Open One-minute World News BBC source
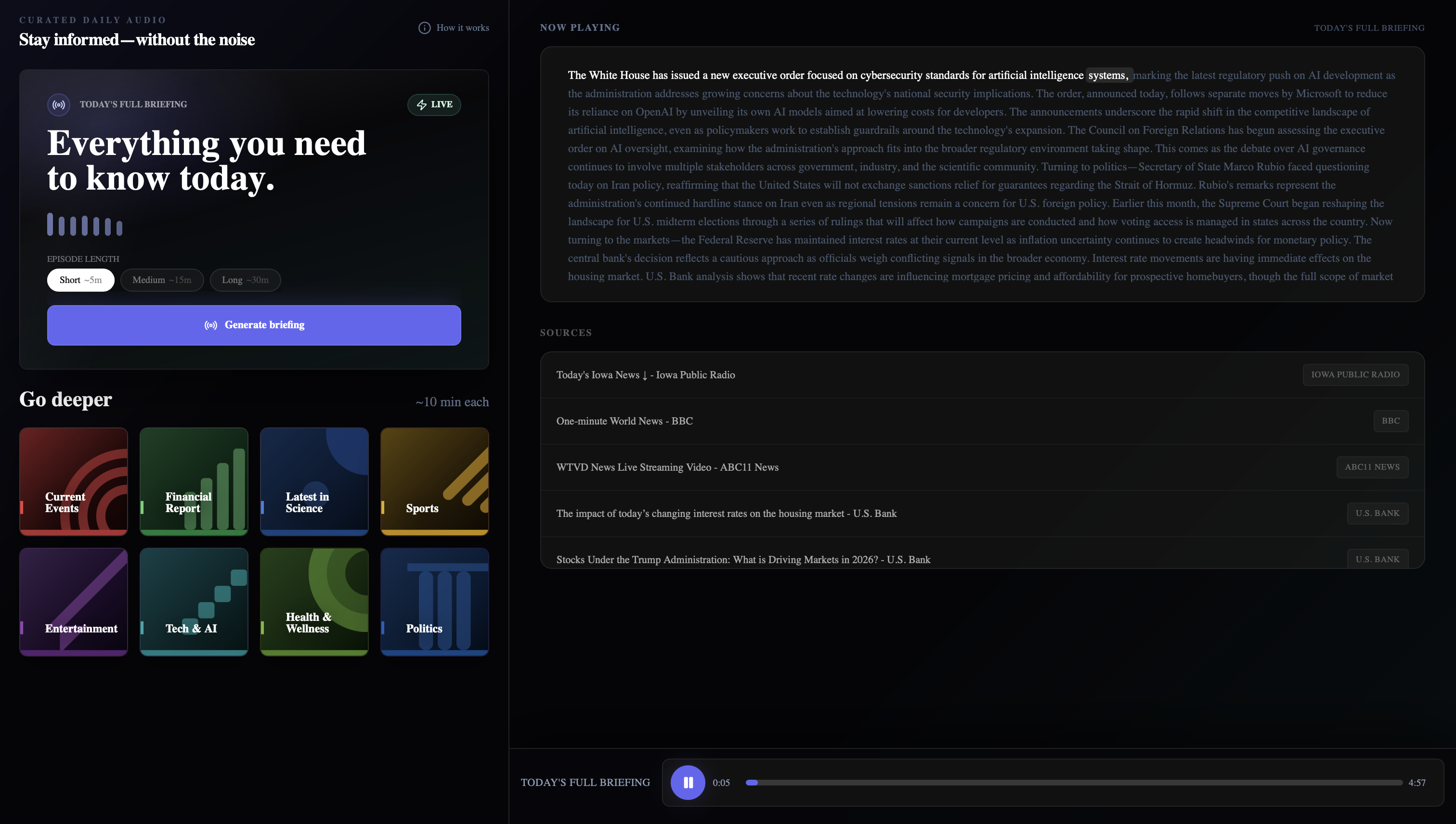The image size is (1456, 824). pyautogui.click(x=982, y=421)
